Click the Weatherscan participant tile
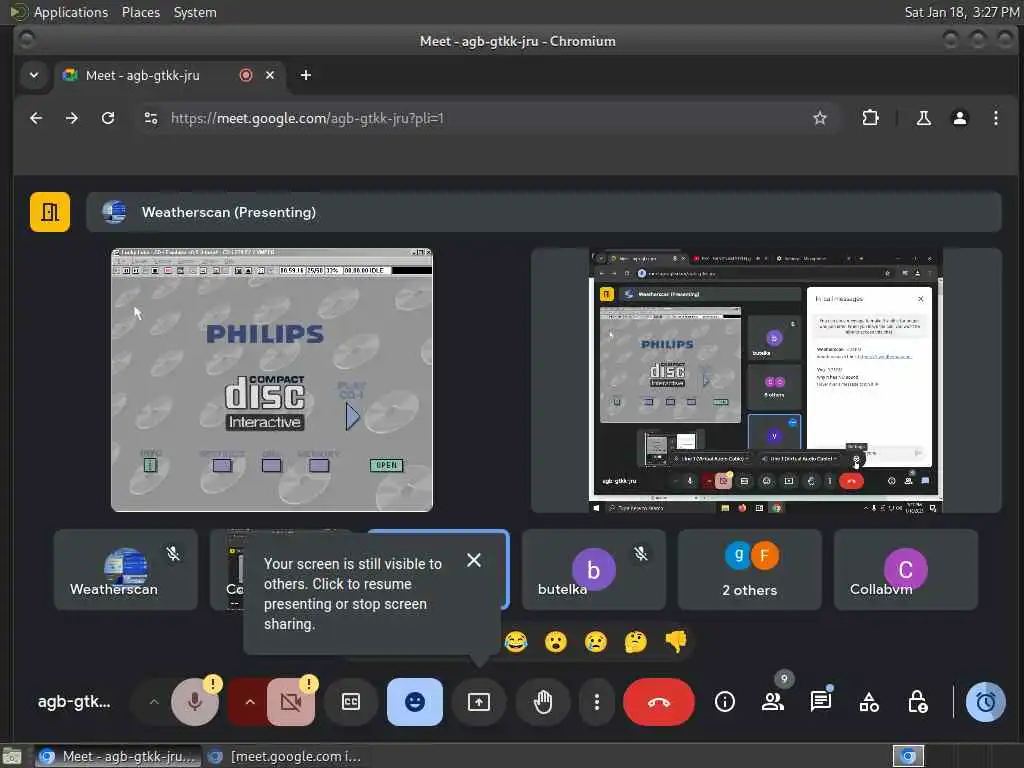 pos(125,570)
